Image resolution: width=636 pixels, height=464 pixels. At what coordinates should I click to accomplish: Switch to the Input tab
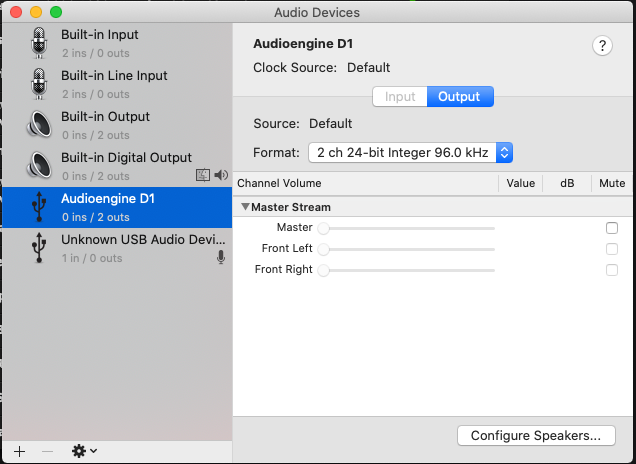[x=400, y=97]
